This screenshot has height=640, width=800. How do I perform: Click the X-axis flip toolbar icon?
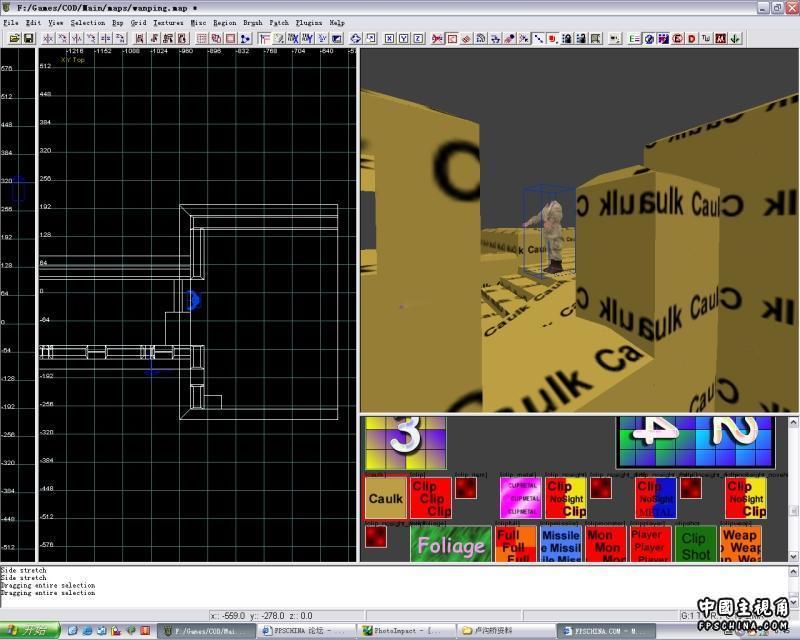pos(48,38)
